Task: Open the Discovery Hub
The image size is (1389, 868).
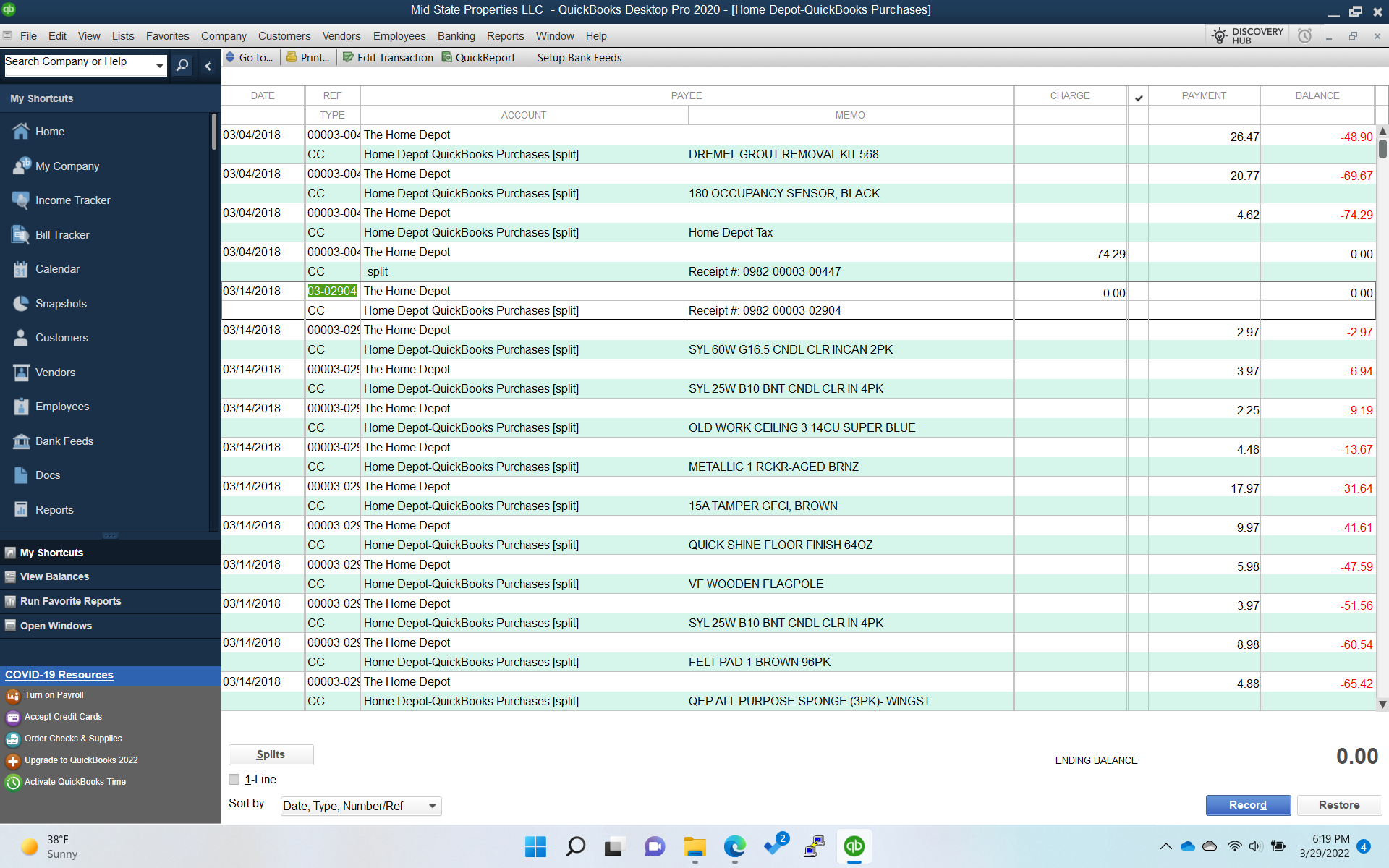Action: coord(1248,36)
